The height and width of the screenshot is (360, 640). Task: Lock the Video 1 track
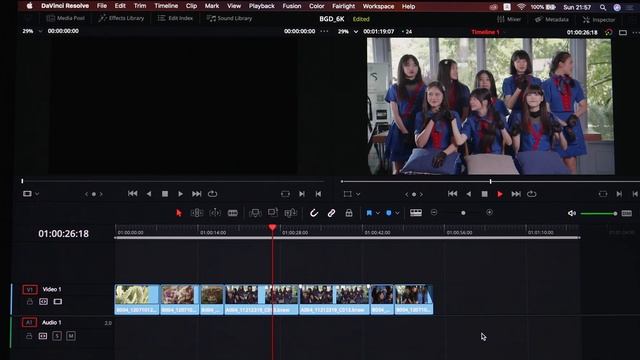[29, 302]
